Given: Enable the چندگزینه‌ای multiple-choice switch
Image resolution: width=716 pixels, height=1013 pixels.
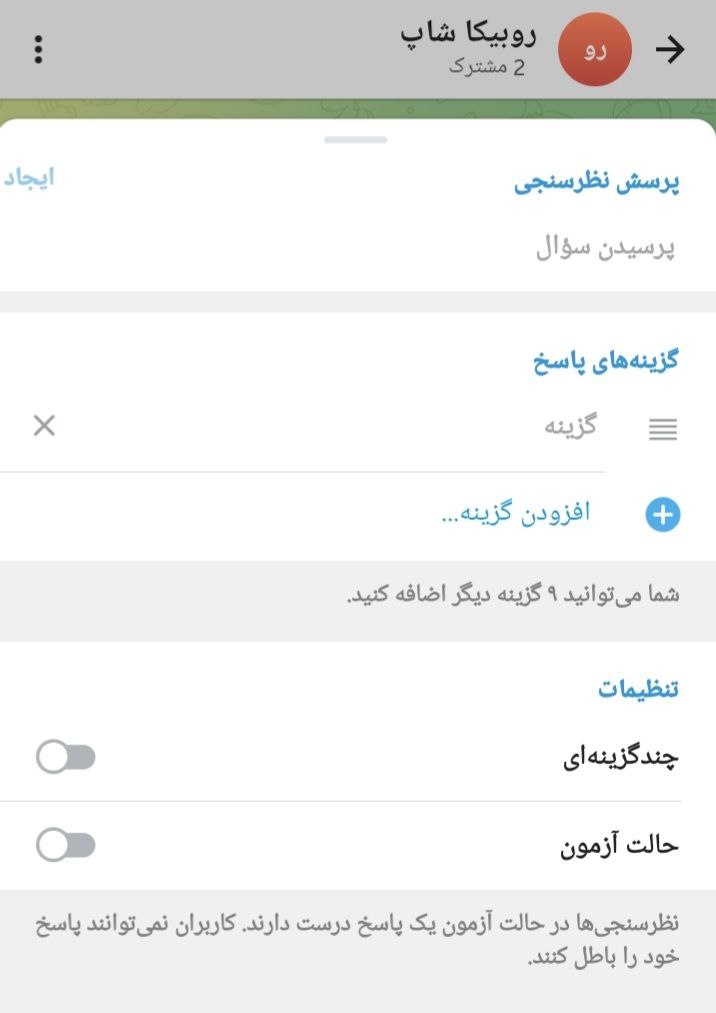Looking at the screenshot, I should tap(66, 758).
